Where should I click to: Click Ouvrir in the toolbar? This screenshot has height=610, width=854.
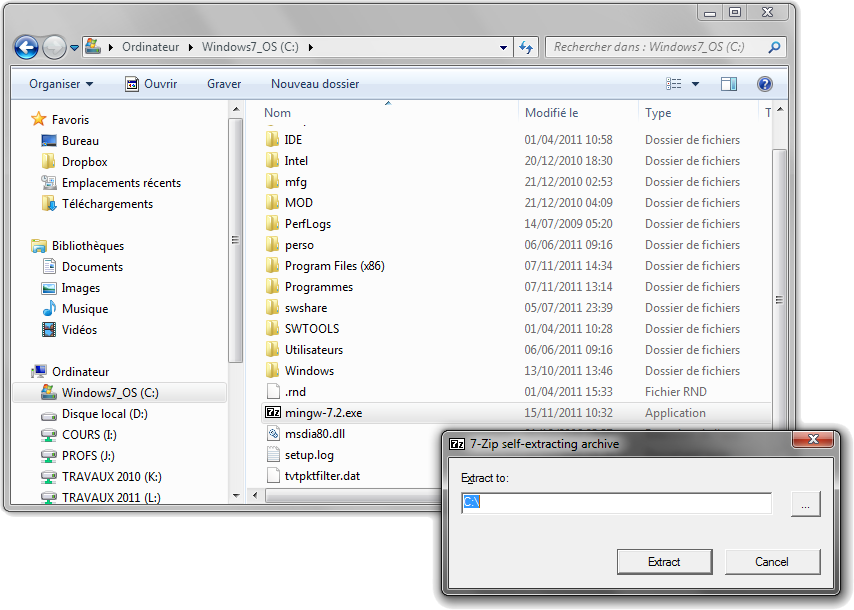[x=151, y=84]
